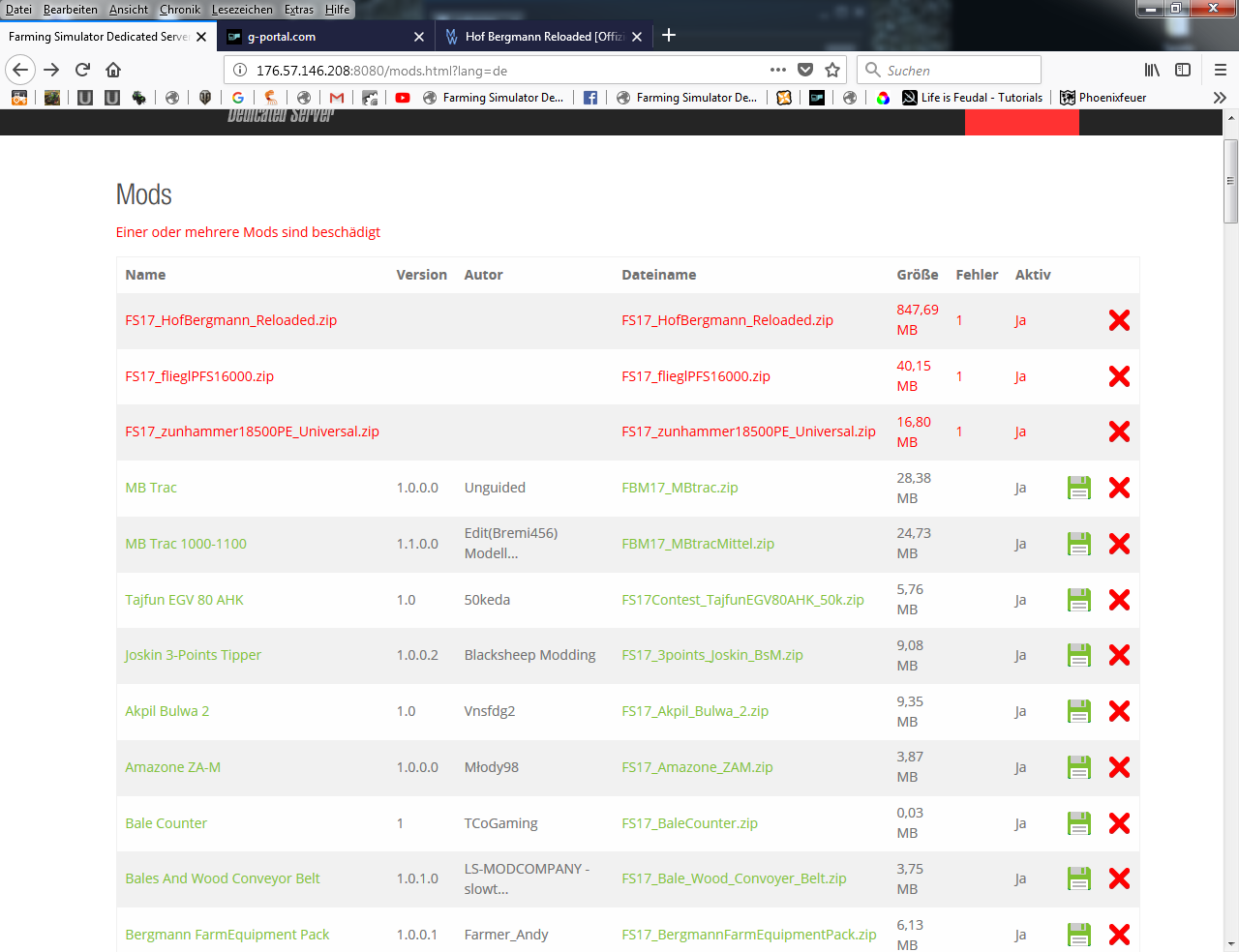The image size is (1239, 952).
Task: Open a new browser tab
Action: coord(669,36)
